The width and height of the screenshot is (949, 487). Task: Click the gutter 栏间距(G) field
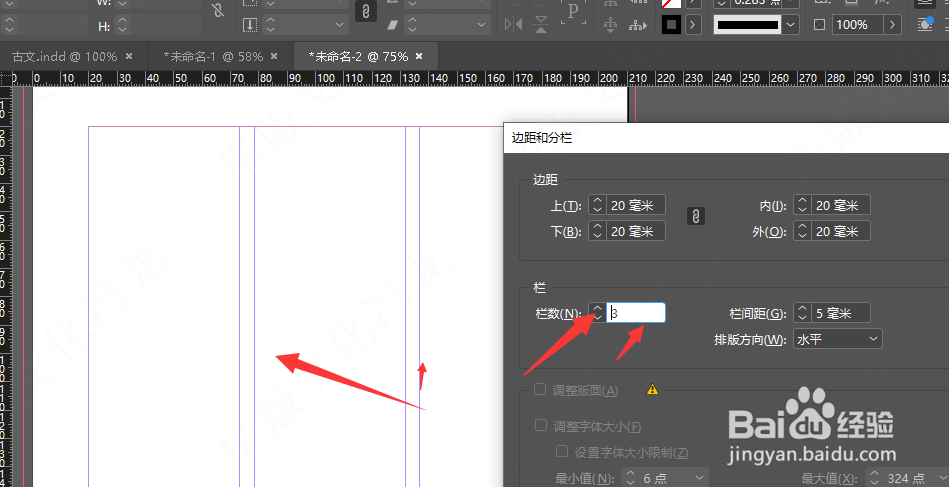click(x=841, y=313)
